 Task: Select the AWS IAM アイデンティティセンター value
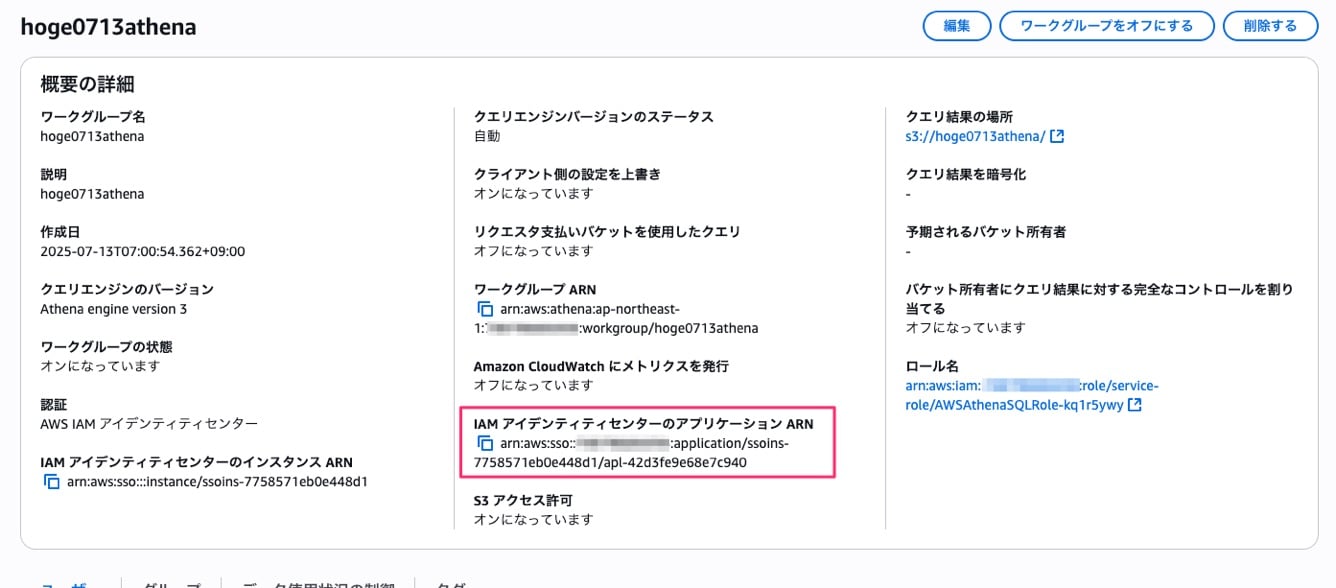pos(149,424)
